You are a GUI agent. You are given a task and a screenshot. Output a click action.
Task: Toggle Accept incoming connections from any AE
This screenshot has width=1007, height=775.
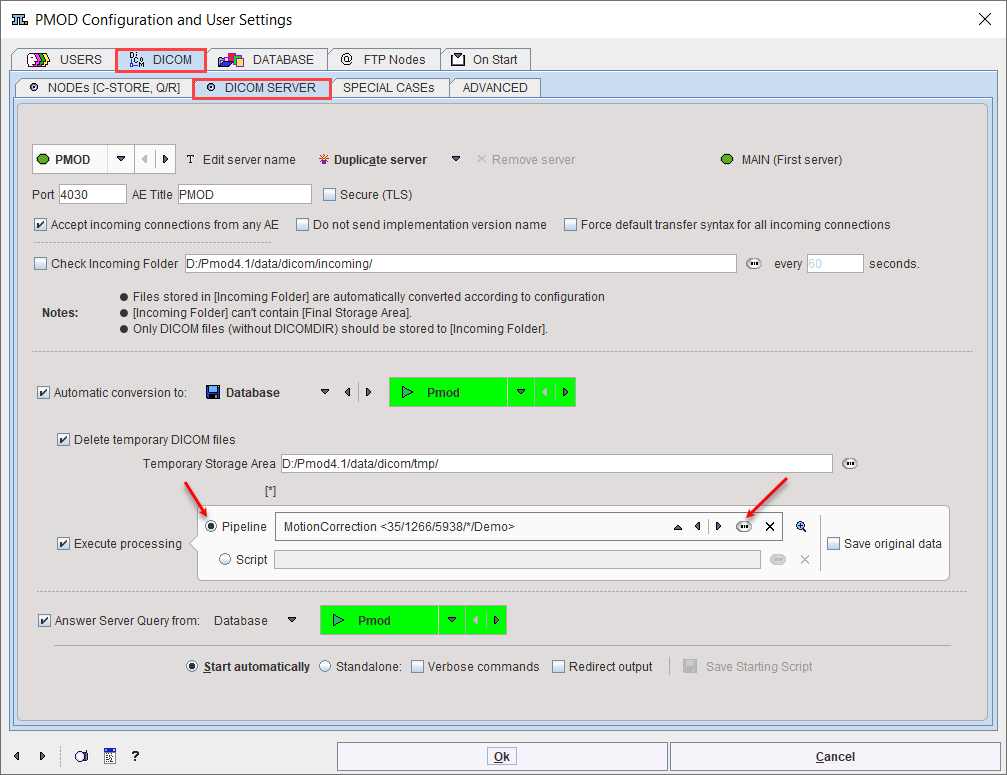pyautogui.click(x=40, y=225)
